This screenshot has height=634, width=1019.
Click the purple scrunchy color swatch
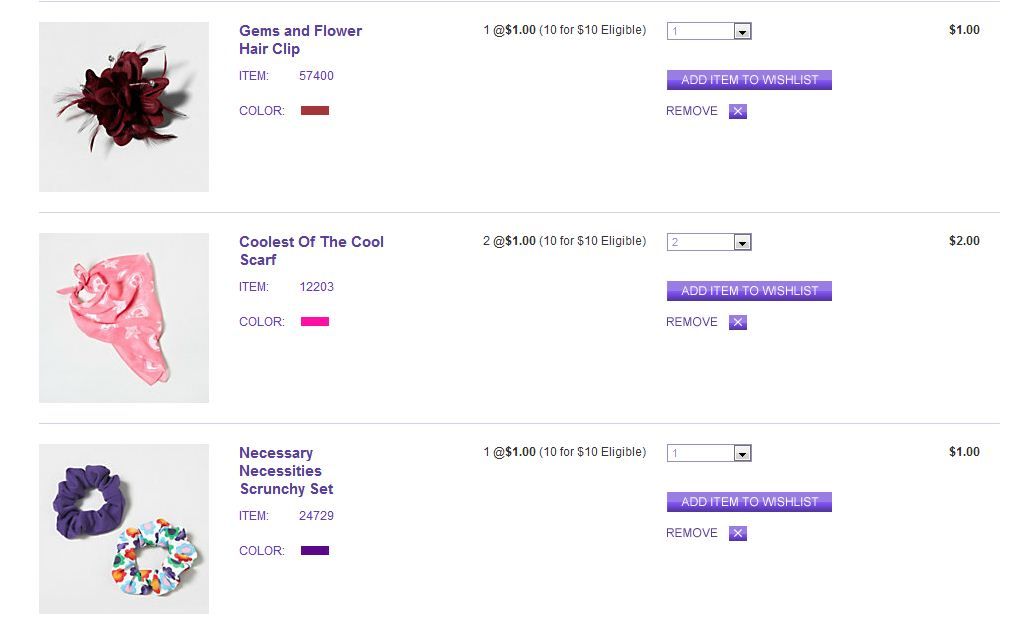pos(315,550)
